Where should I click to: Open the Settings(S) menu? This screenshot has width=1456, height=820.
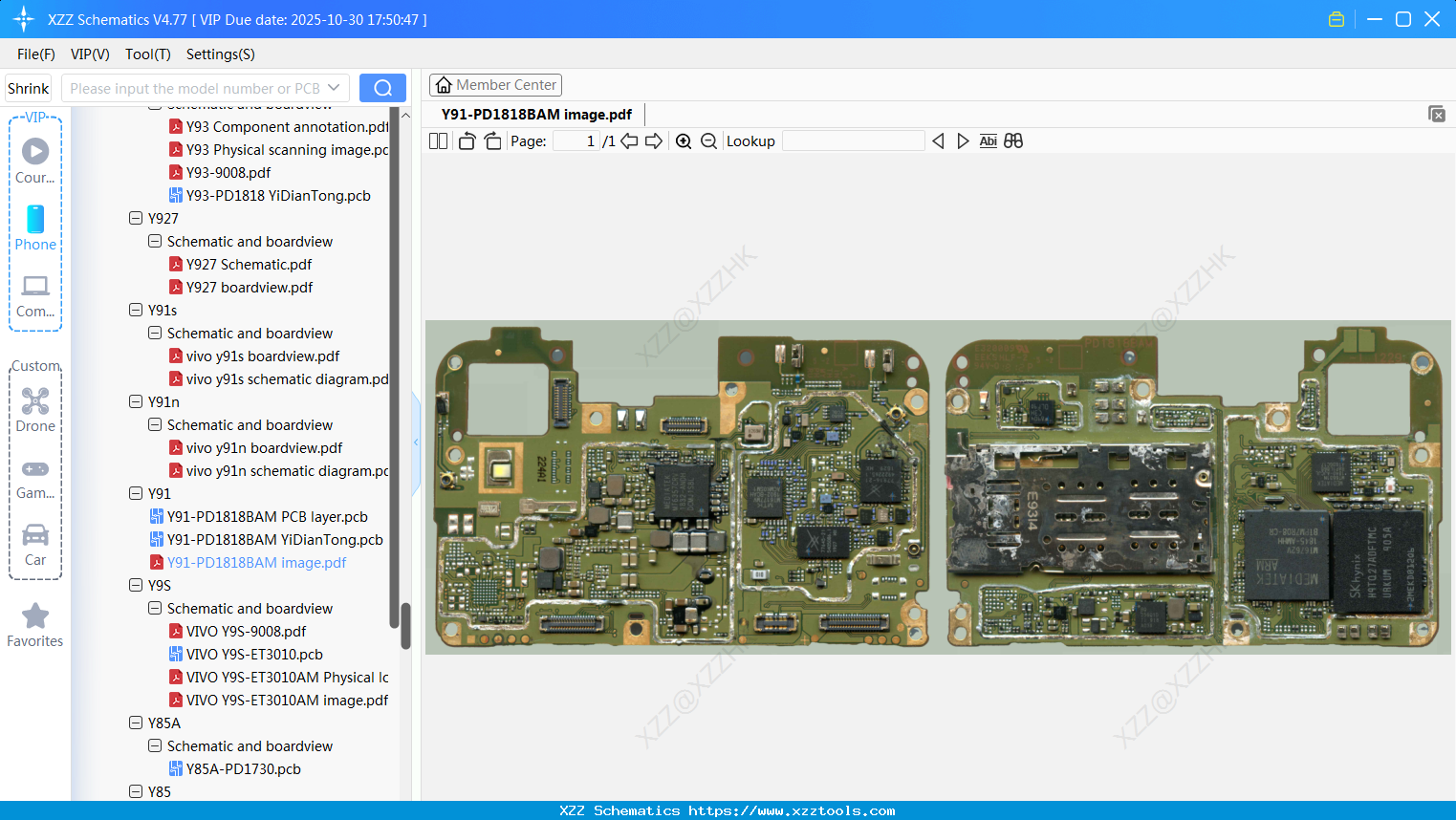click(220, 54)
